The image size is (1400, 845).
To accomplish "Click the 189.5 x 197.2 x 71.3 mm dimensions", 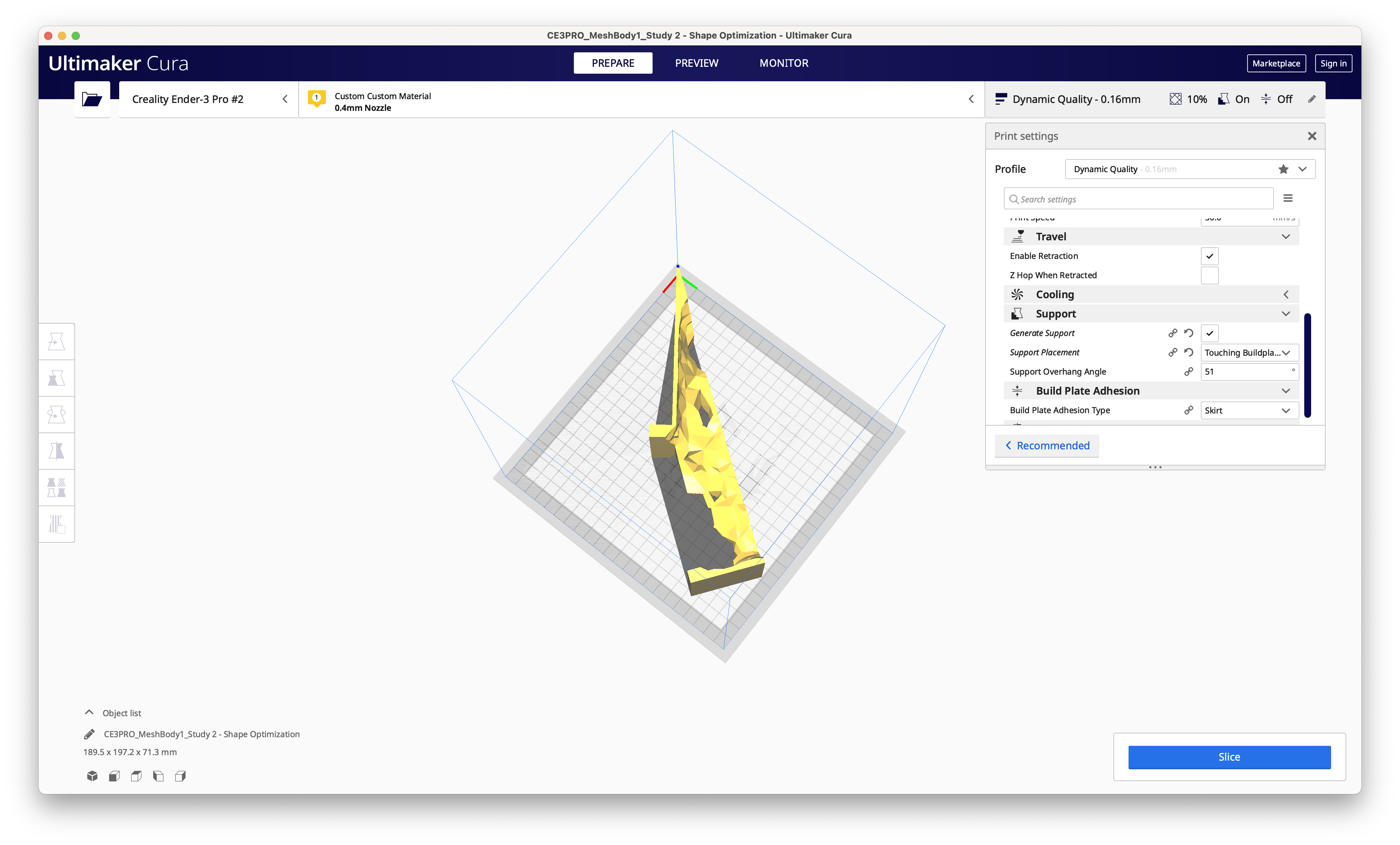I will (130, 752).
